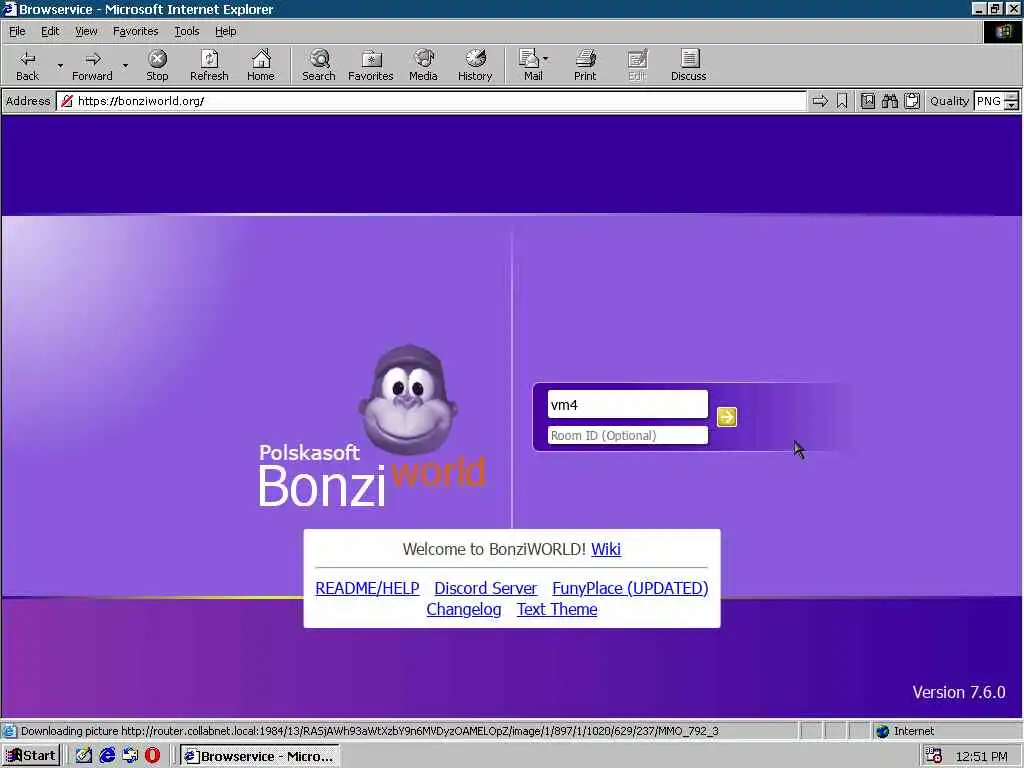Click the Internet zone status bar entry

click(905, 731)
